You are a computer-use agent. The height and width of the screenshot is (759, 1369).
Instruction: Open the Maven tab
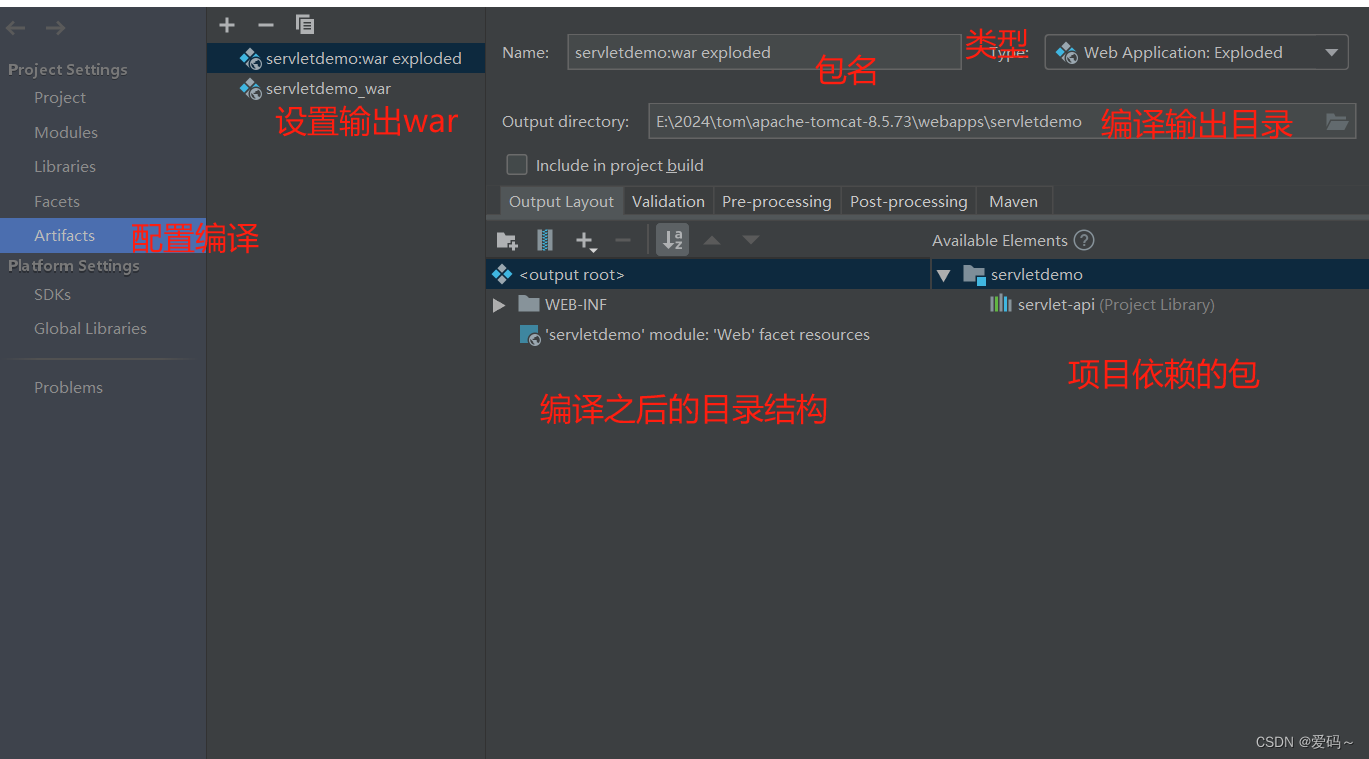pyautogui.click(x=1013, y=201)
